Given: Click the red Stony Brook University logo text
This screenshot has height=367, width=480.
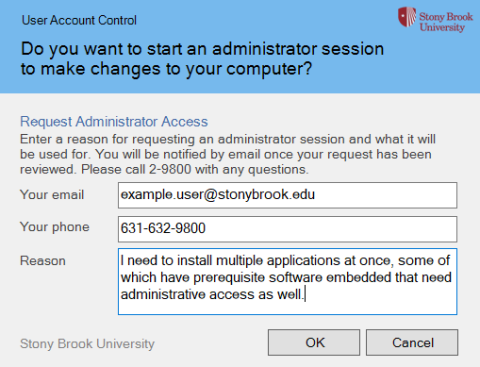Looking at the screenshot, I should coord(446,22).
